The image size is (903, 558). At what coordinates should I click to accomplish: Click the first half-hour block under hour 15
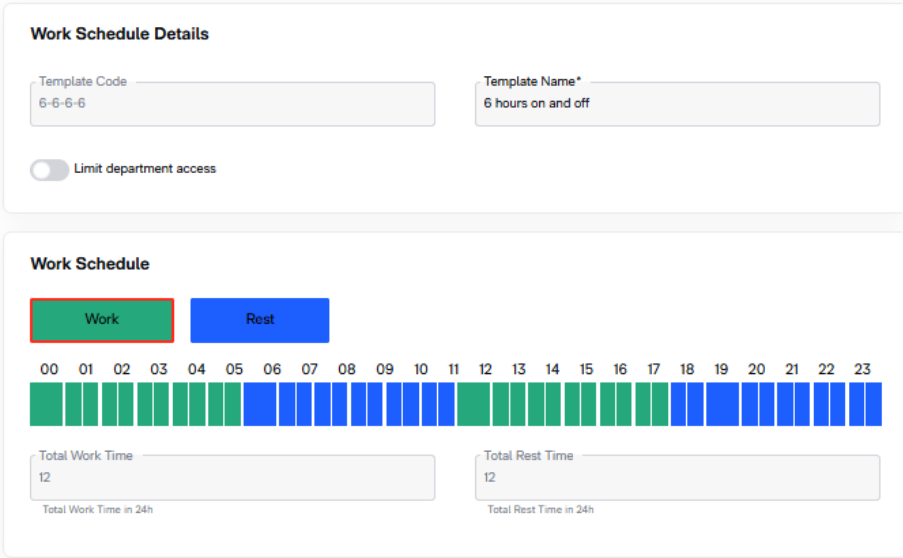572,404
